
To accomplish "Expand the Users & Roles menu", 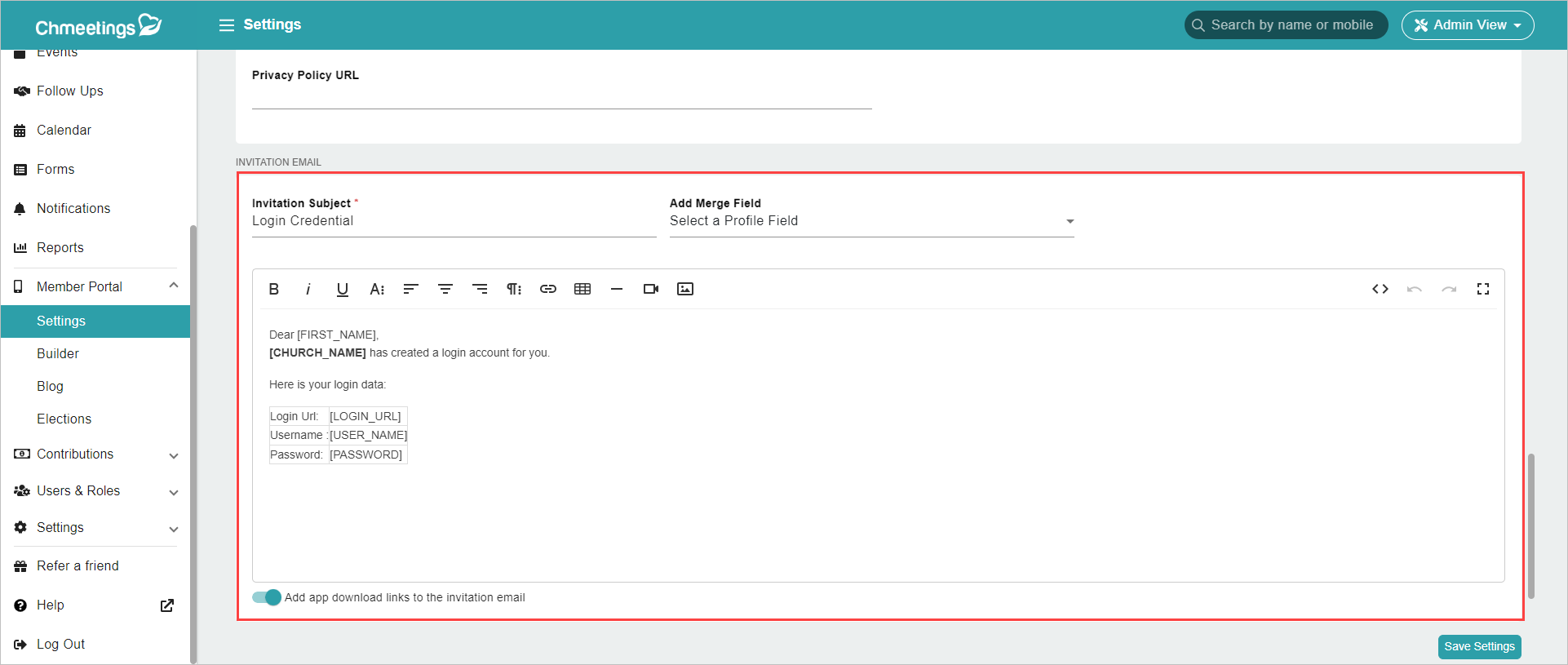I will pos(174,492).
